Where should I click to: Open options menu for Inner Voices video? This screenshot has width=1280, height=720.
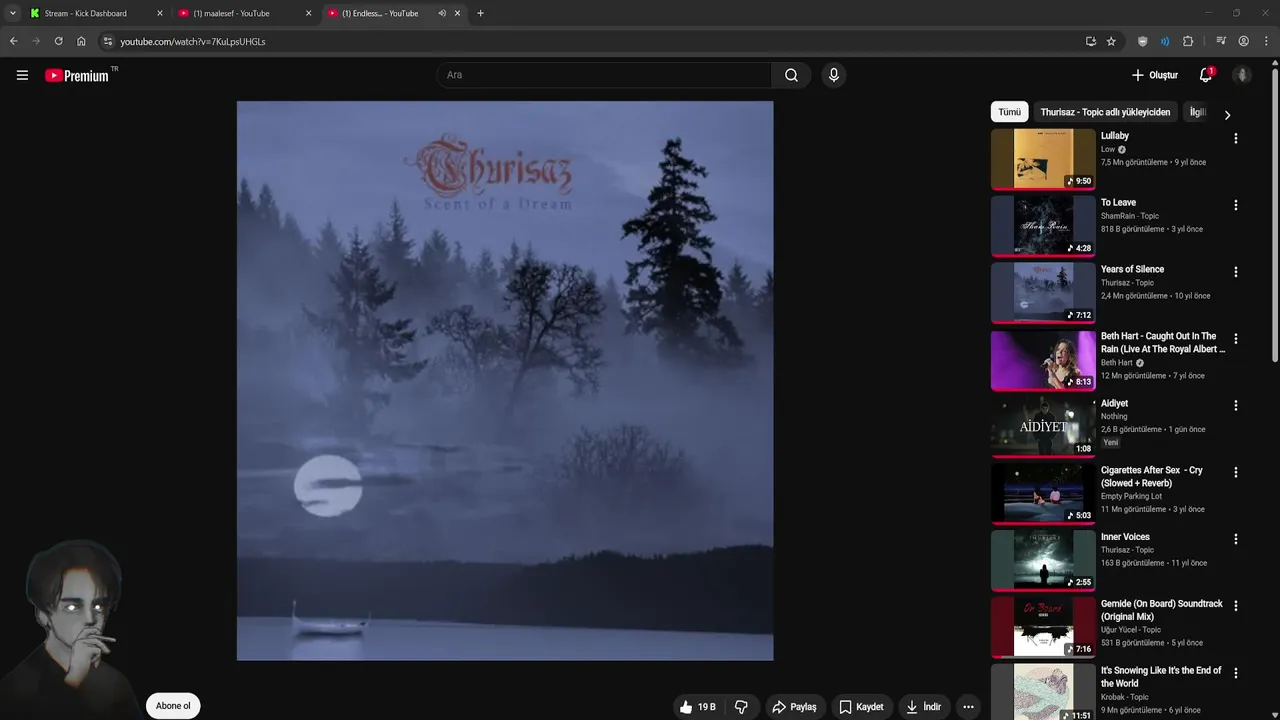coord(1235,539)
